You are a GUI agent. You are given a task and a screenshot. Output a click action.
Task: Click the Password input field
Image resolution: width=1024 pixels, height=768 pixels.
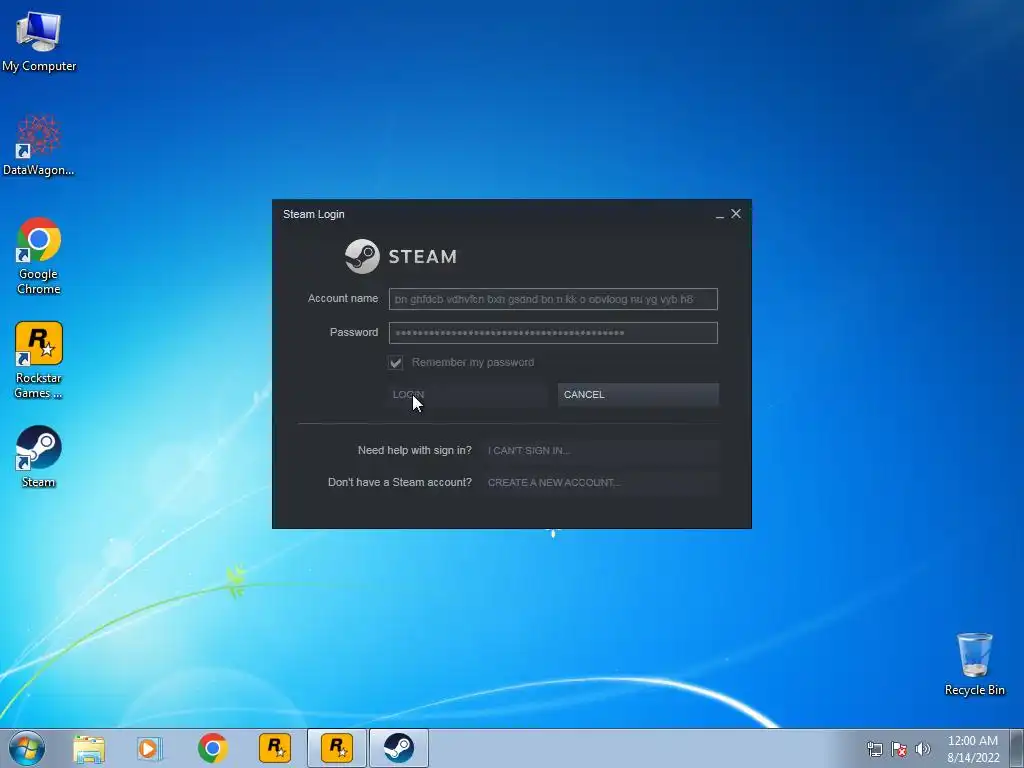[x=553, y=333]
